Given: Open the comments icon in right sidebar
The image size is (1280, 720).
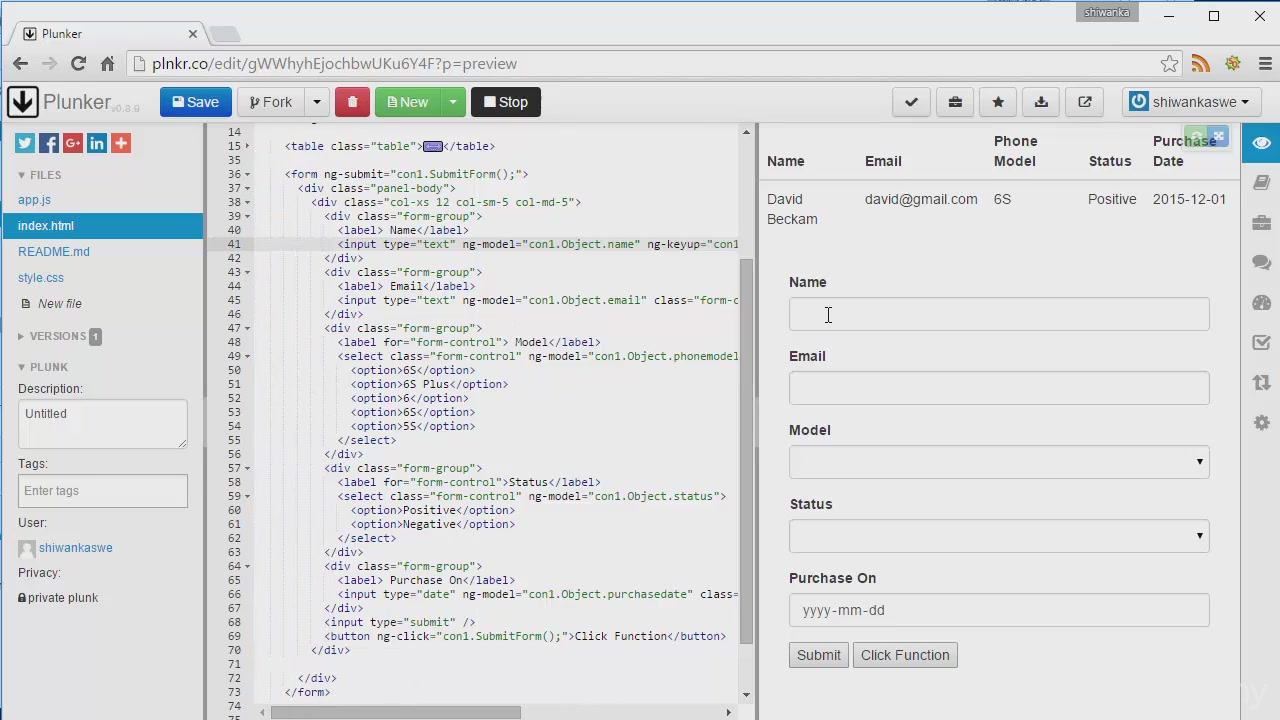Looking at the screenshot, I should click(1261, 263).
